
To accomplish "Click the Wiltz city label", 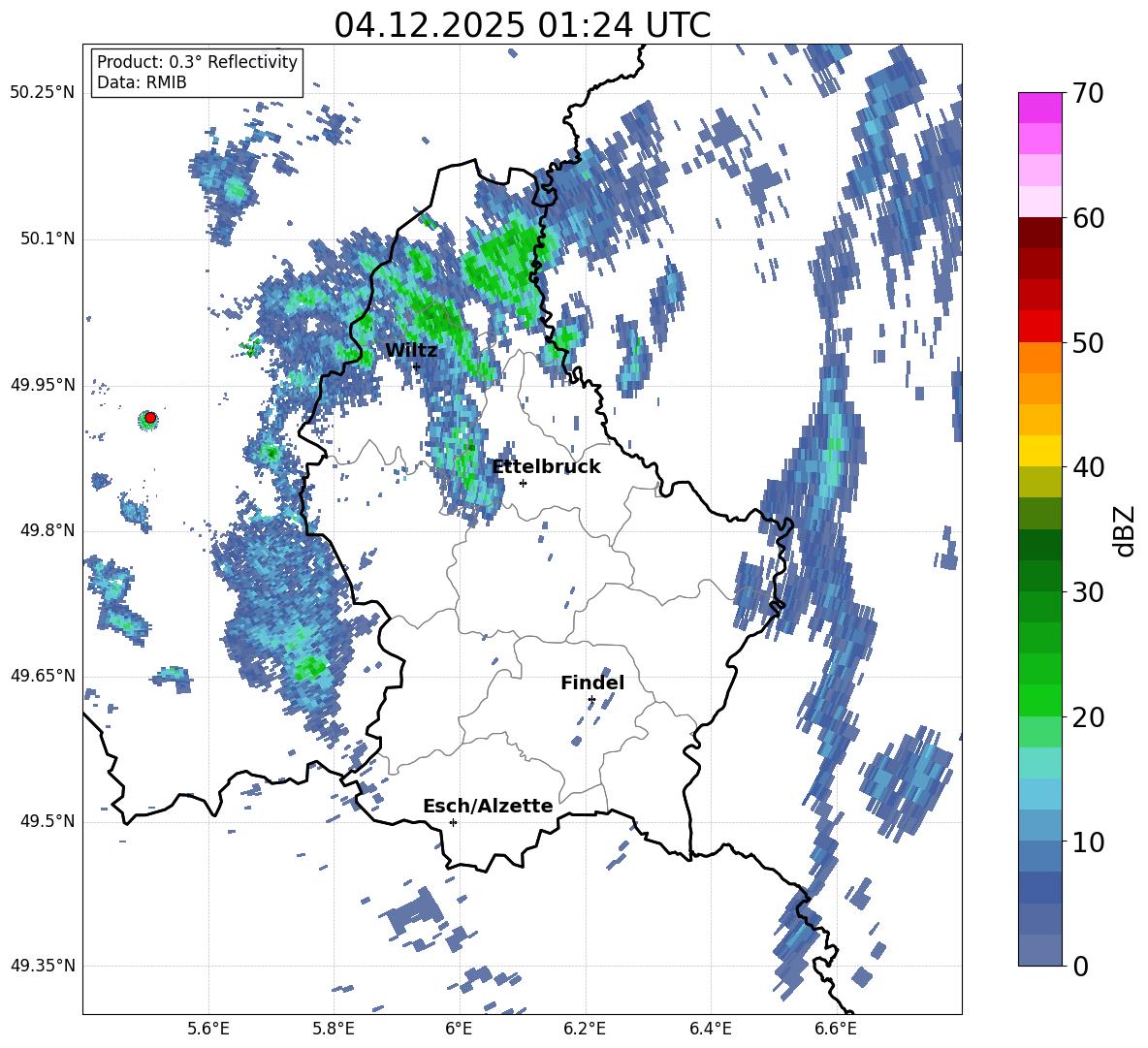I will tap(411, 351).
